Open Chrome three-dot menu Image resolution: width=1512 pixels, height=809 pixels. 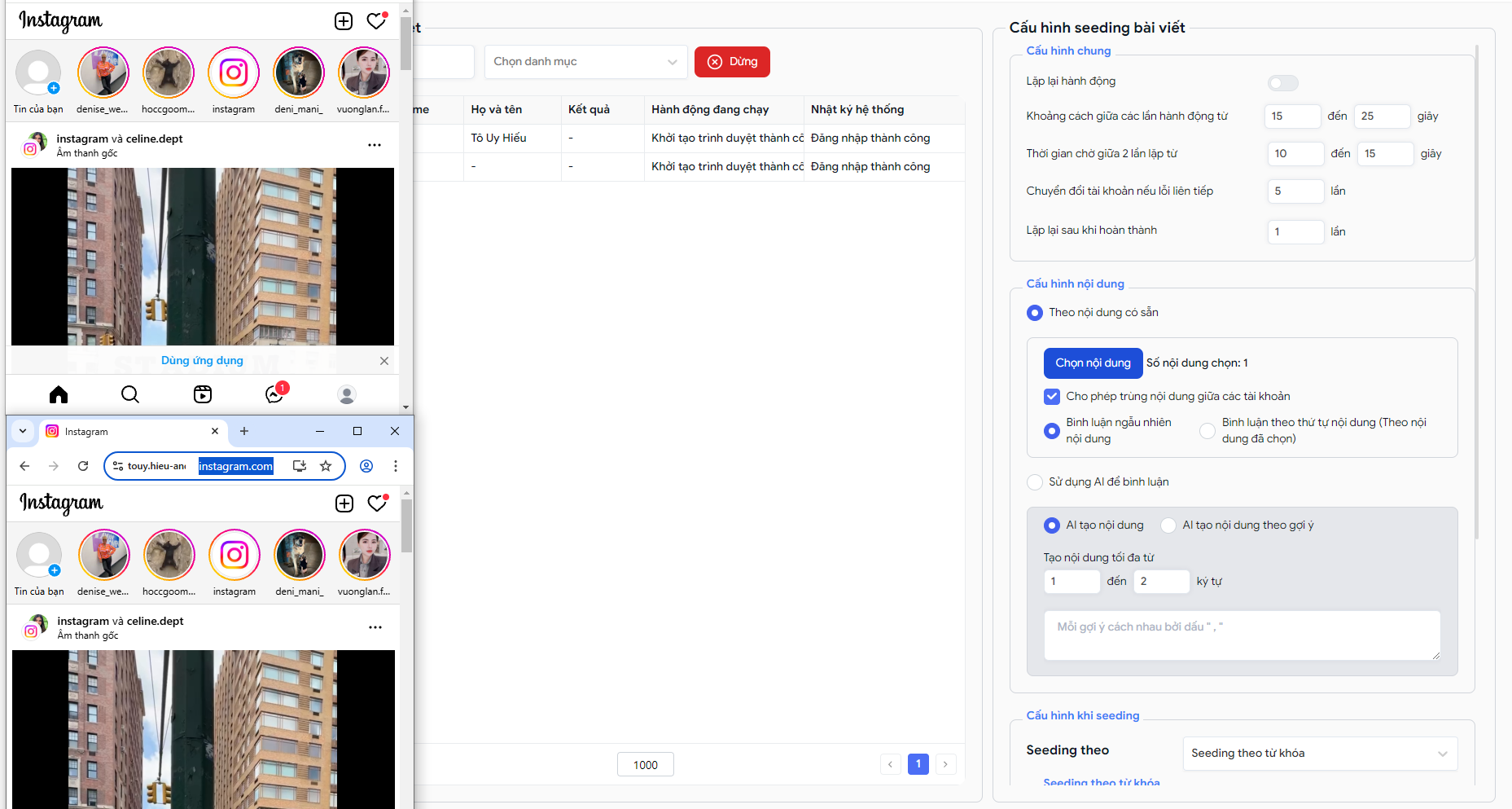point(396,466)
